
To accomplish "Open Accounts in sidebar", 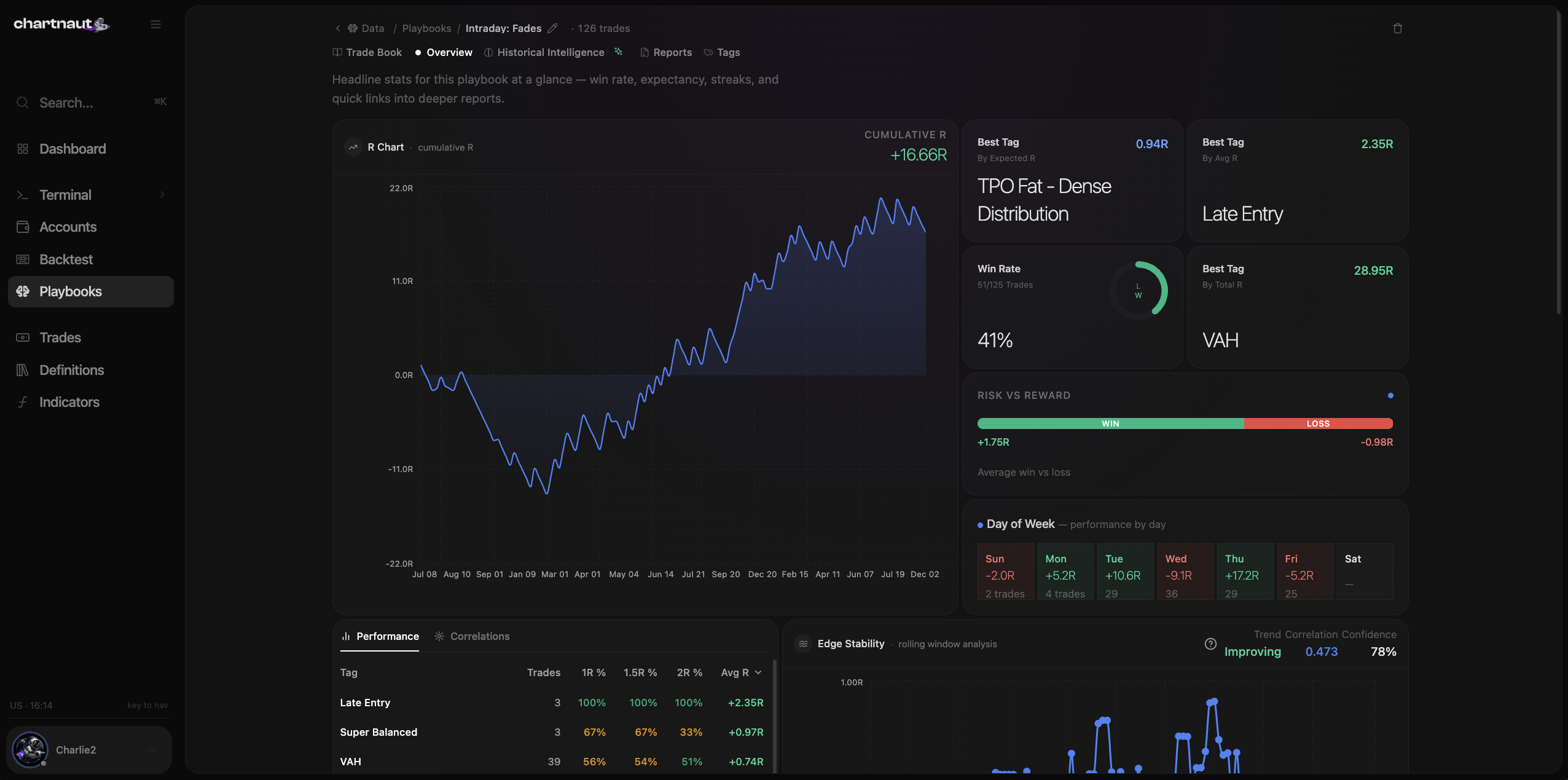I will (91, 227).
